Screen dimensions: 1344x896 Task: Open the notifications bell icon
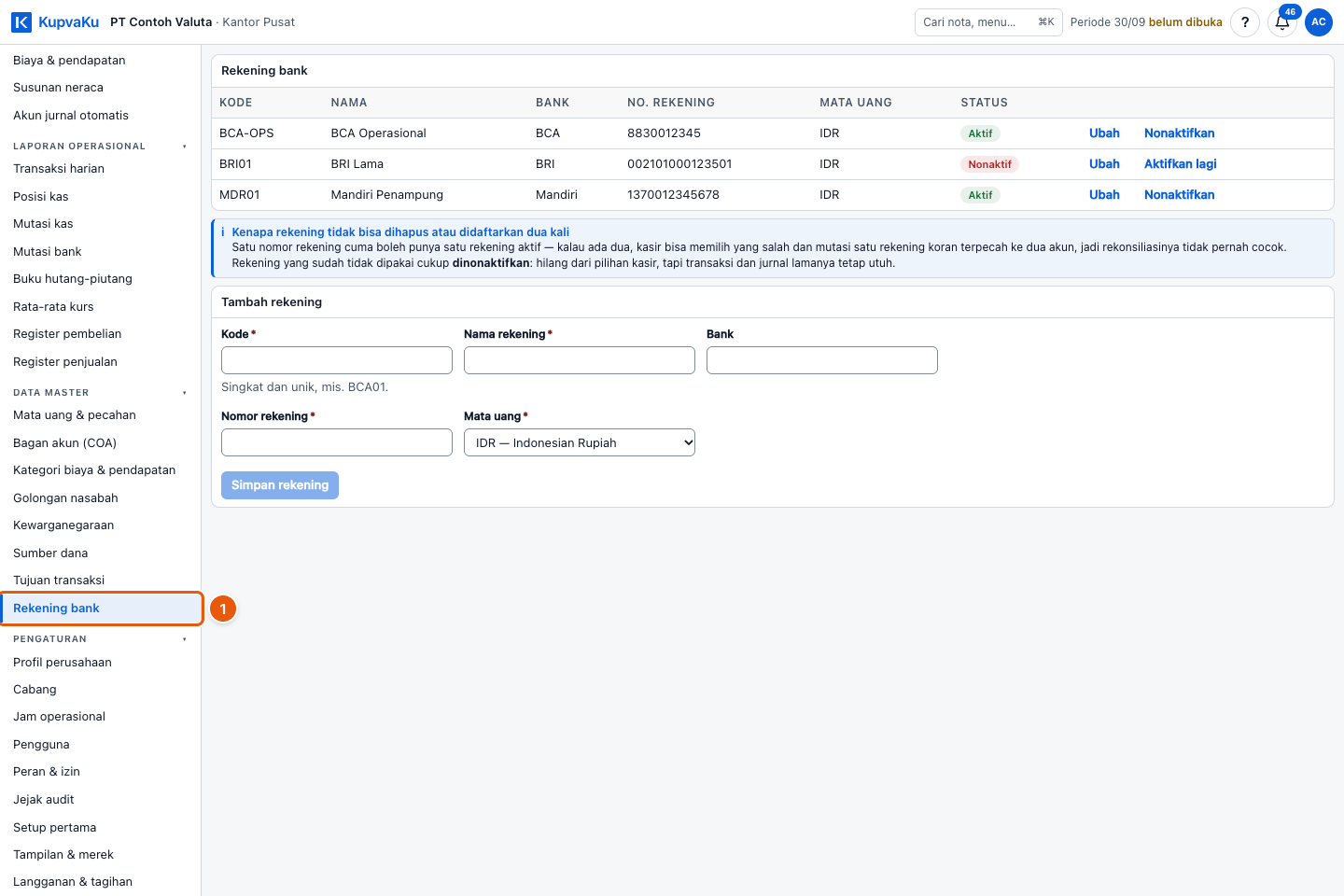tap(1282, 22)
